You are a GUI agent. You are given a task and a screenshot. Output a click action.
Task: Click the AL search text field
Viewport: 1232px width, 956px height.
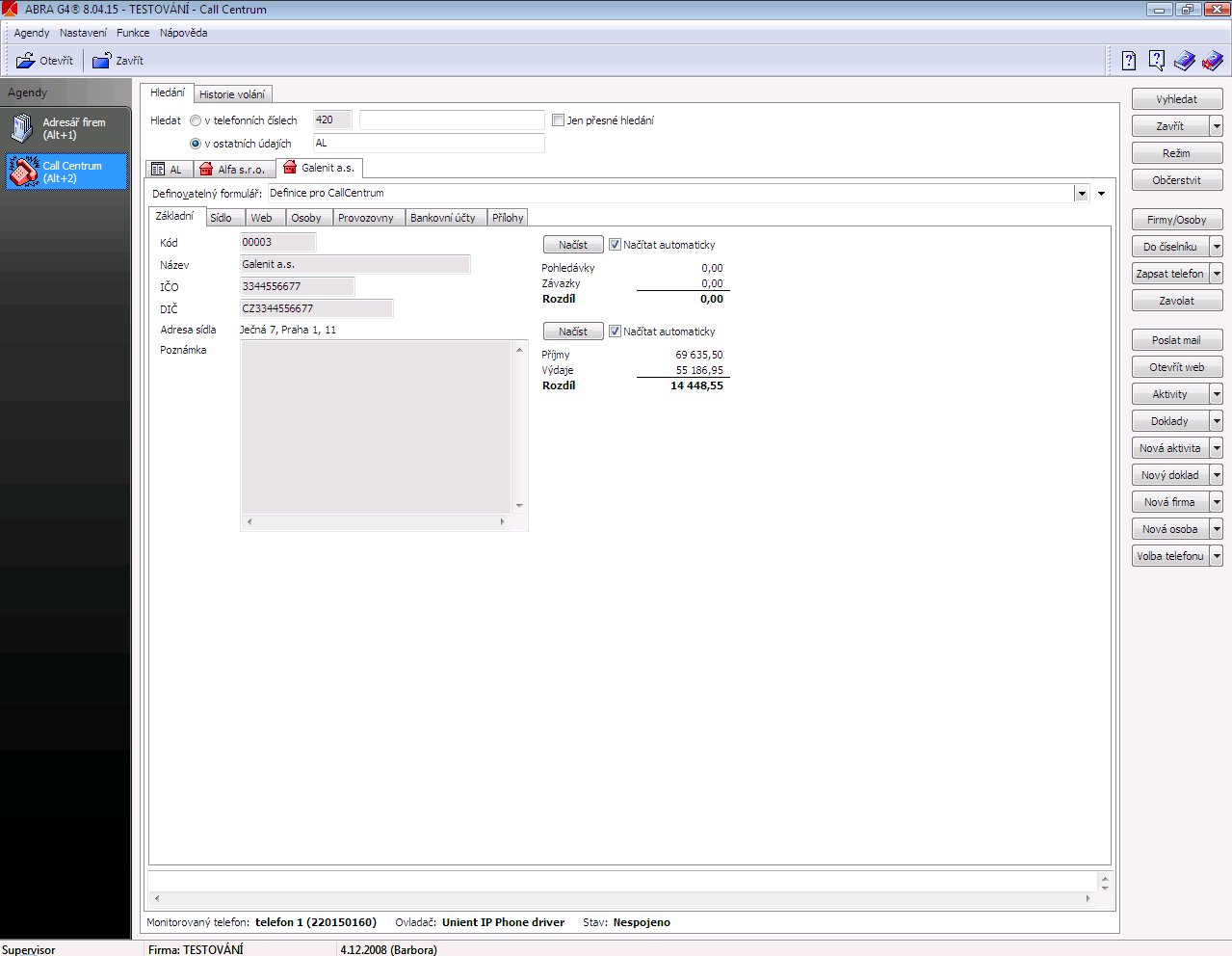tap(429, 144)
